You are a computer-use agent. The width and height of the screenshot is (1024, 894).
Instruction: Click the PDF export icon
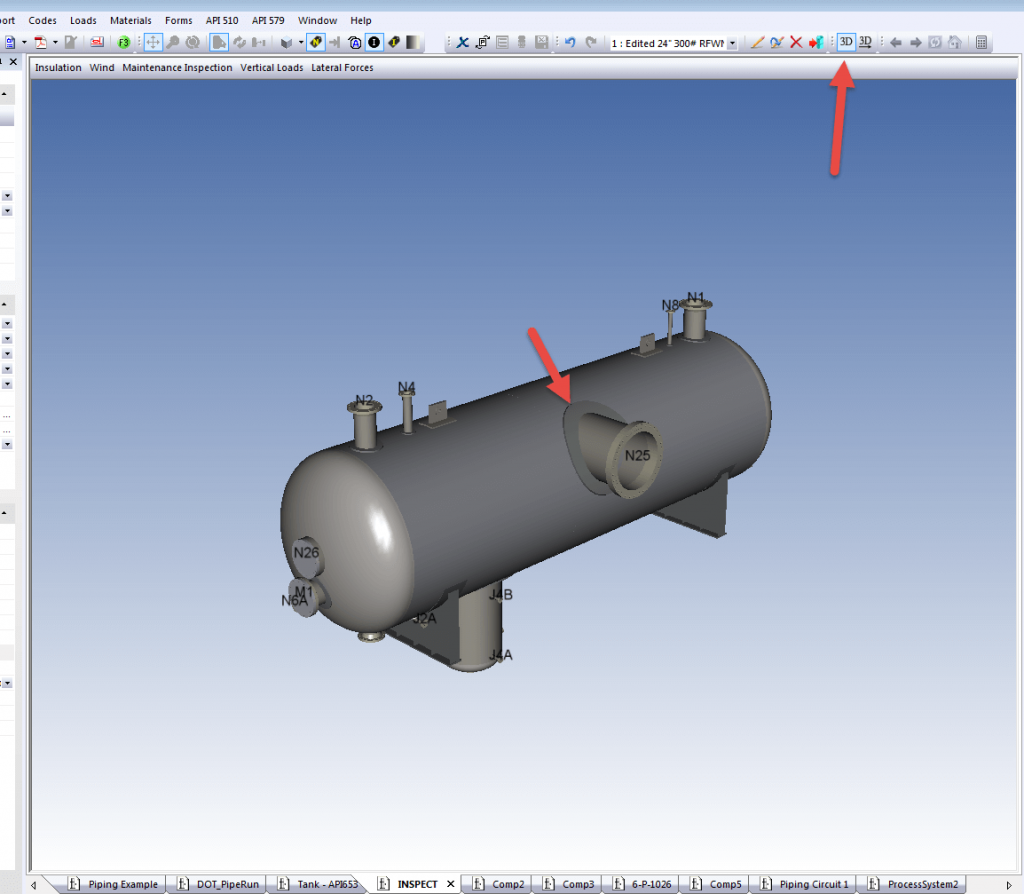[x=40, y=43]
